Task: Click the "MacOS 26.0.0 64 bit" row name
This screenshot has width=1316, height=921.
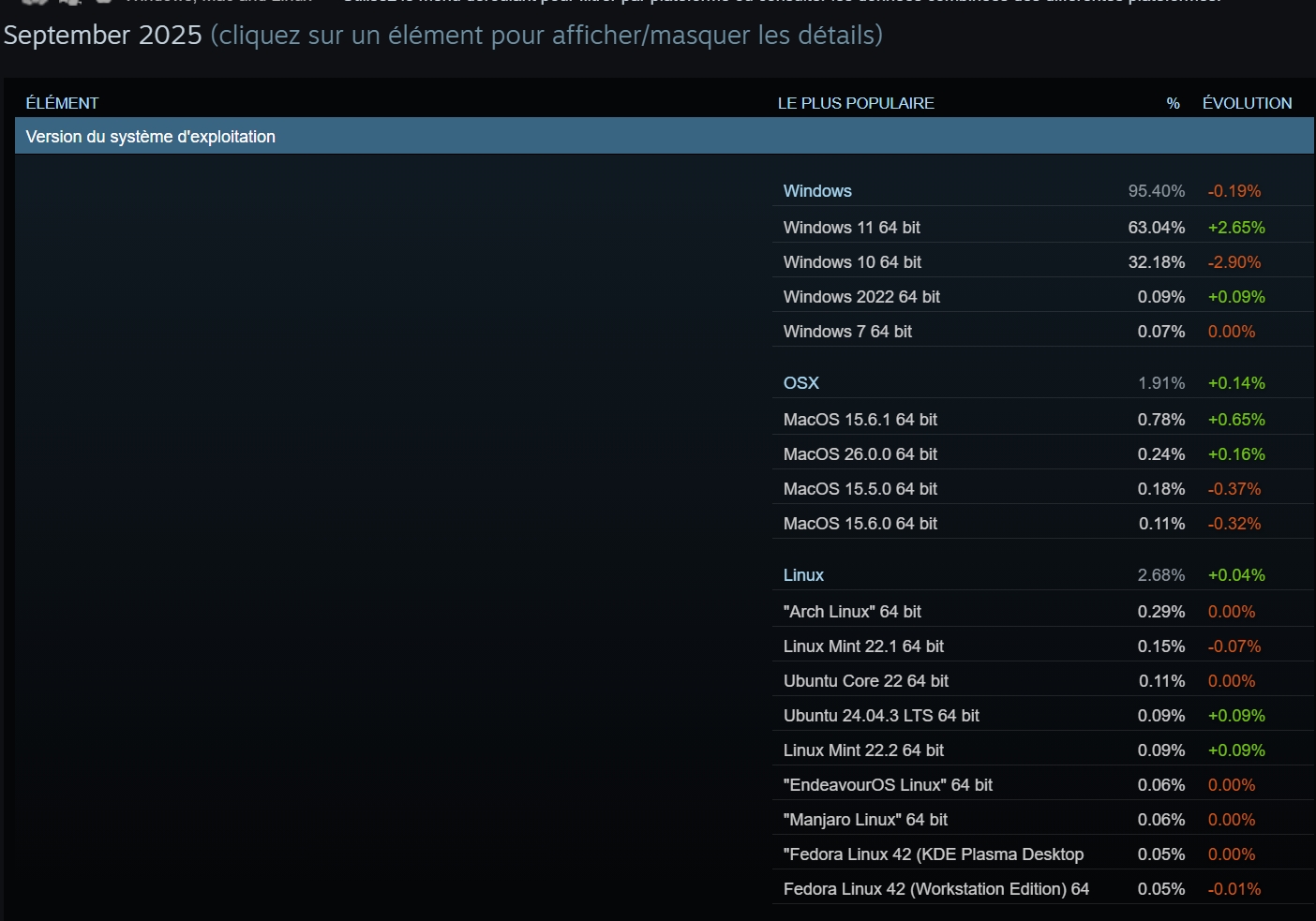Action: click(860, 454)
